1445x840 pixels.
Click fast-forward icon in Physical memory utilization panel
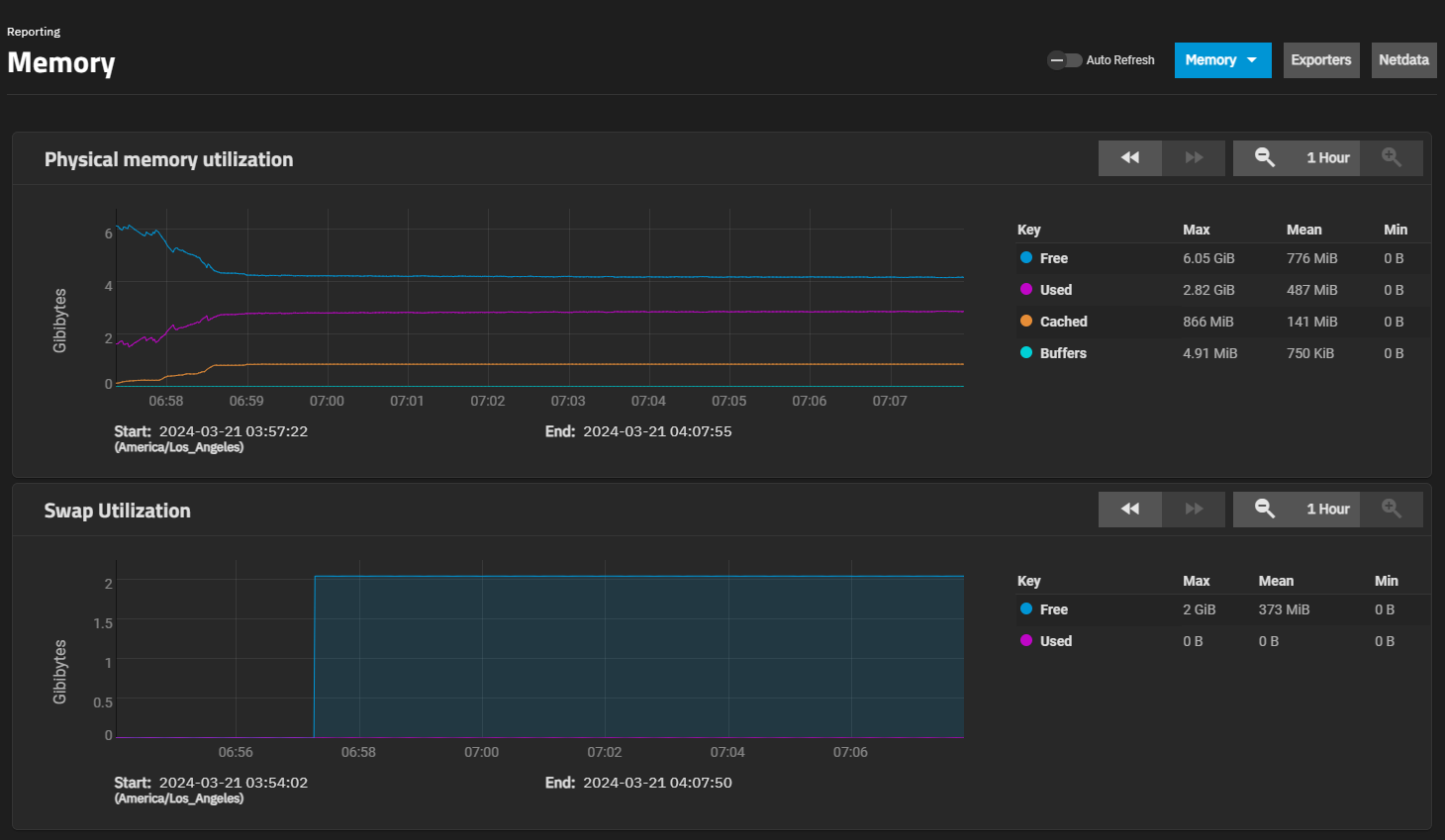pos(1194,158)
